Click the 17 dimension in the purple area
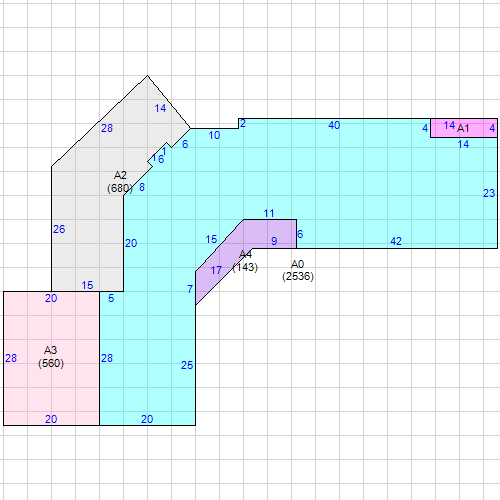Screen dimensions: 500x500 click(216, 270)
